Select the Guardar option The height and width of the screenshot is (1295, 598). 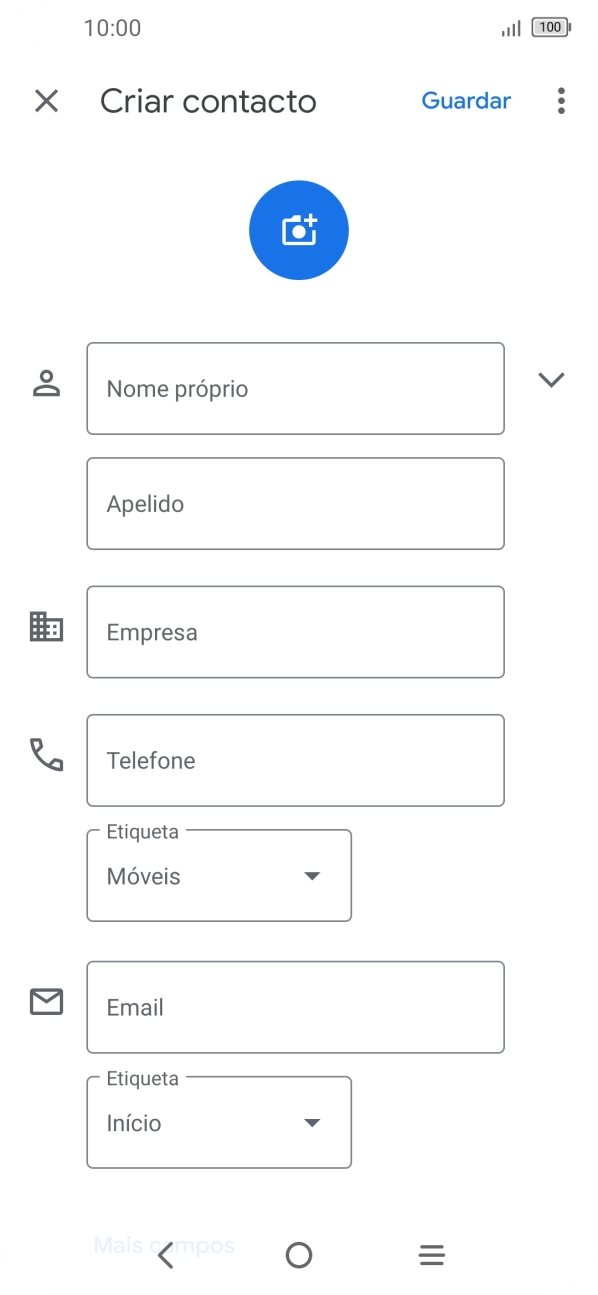[x=466, y=101]
